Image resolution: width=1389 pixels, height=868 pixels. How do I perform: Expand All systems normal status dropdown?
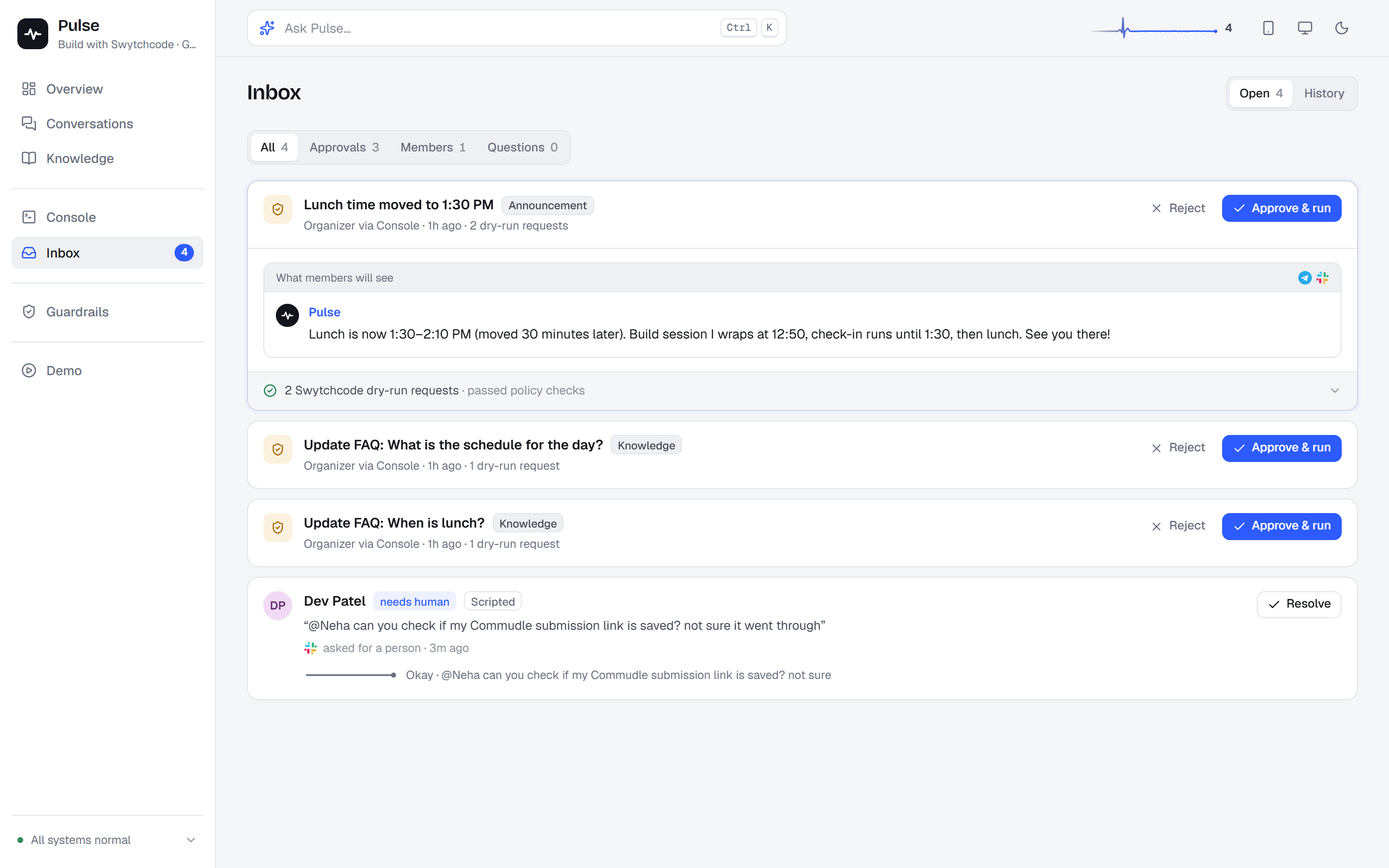click(108, 840)
